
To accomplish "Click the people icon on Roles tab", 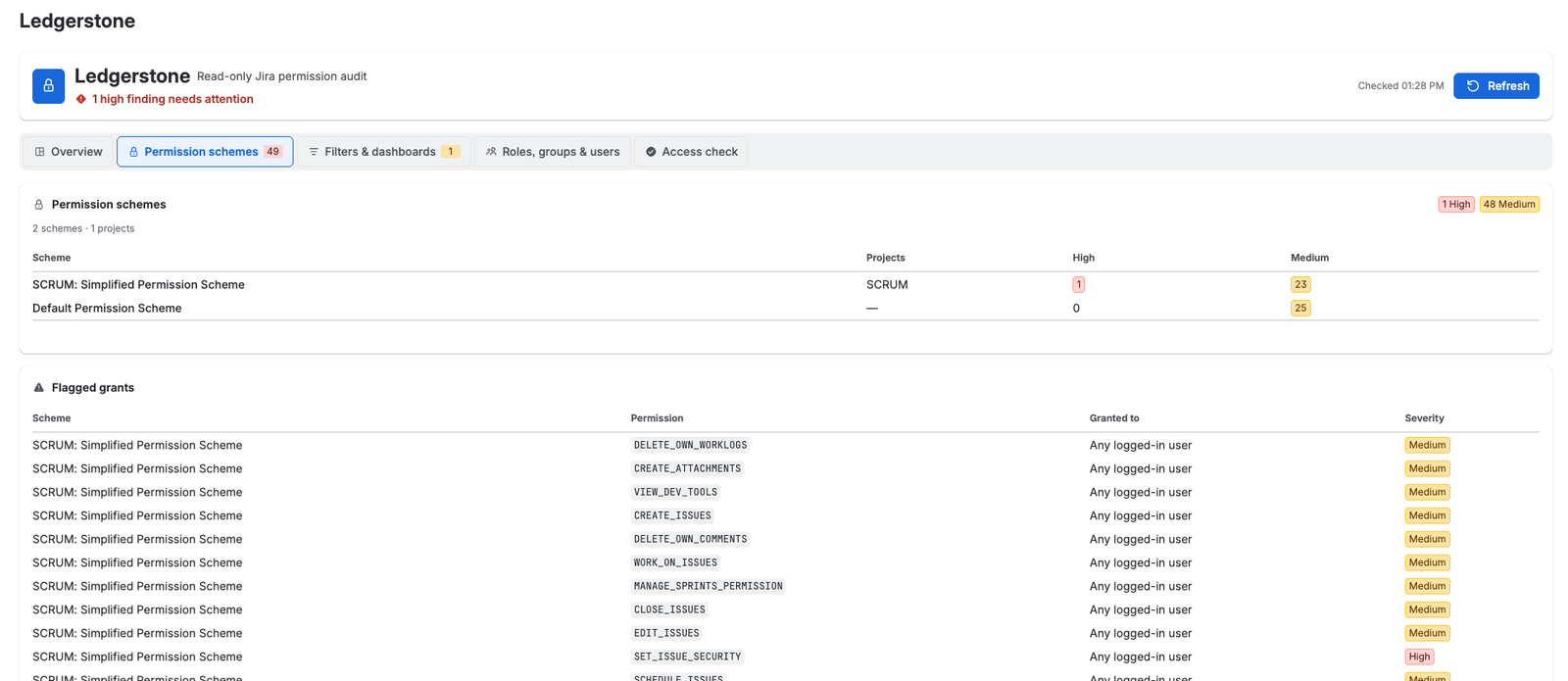I will click(x=491, y=152).
